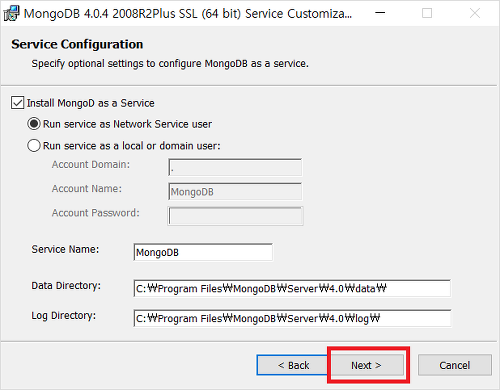The width and height of the screenshot is (500, 390).
Task: Uncheck Install MongoD as a Service
Action: (x=17, y=103)
